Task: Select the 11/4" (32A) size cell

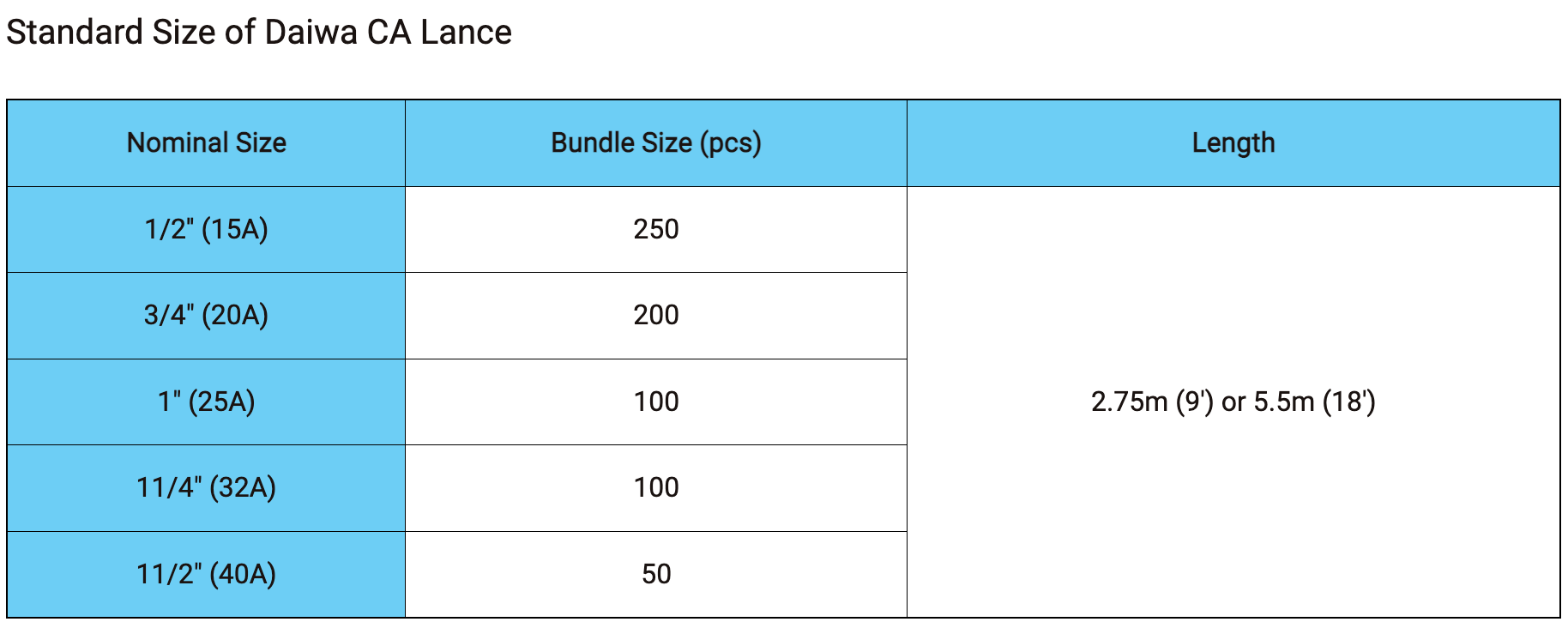Action: (x=207, y=488)
